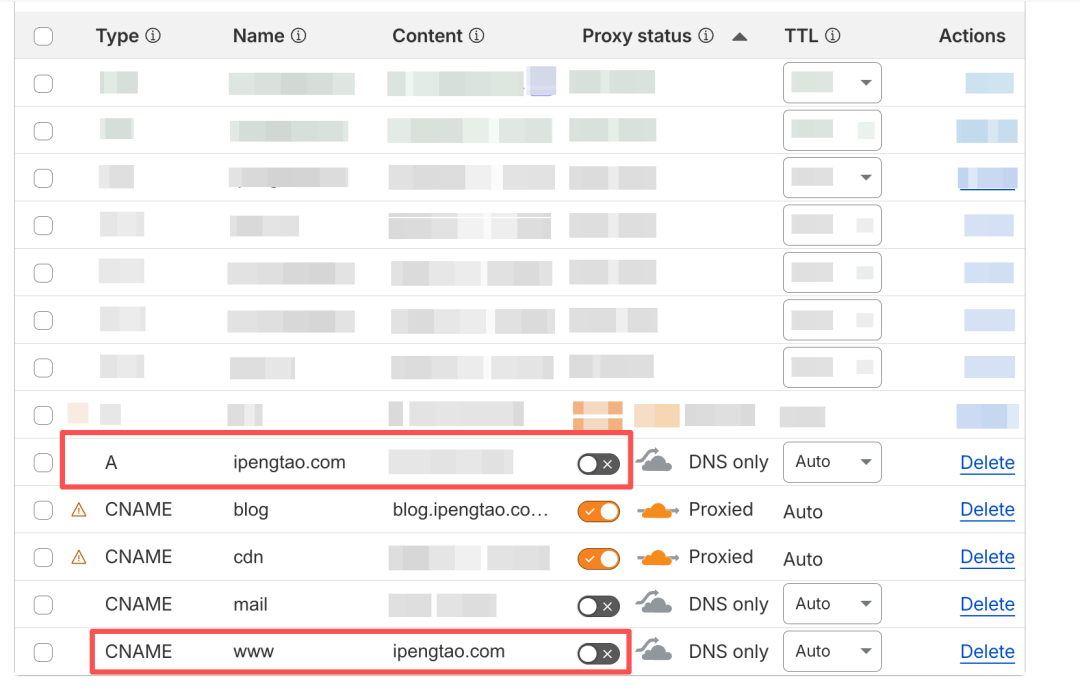Image resolution: width=1080 pixels, height=695 pixels.
Task: Click the warning triangle on cdn CNAME record
Action: tap(80, 557)
